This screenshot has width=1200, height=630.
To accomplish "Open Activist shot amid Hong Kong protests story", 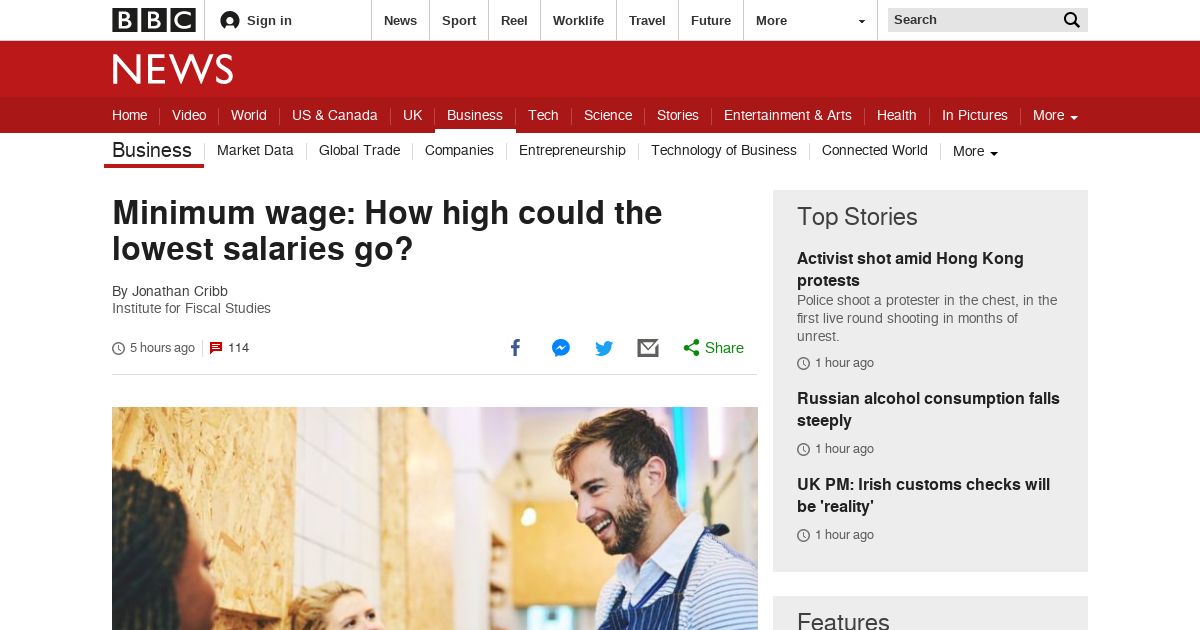I will pos(910,269).
